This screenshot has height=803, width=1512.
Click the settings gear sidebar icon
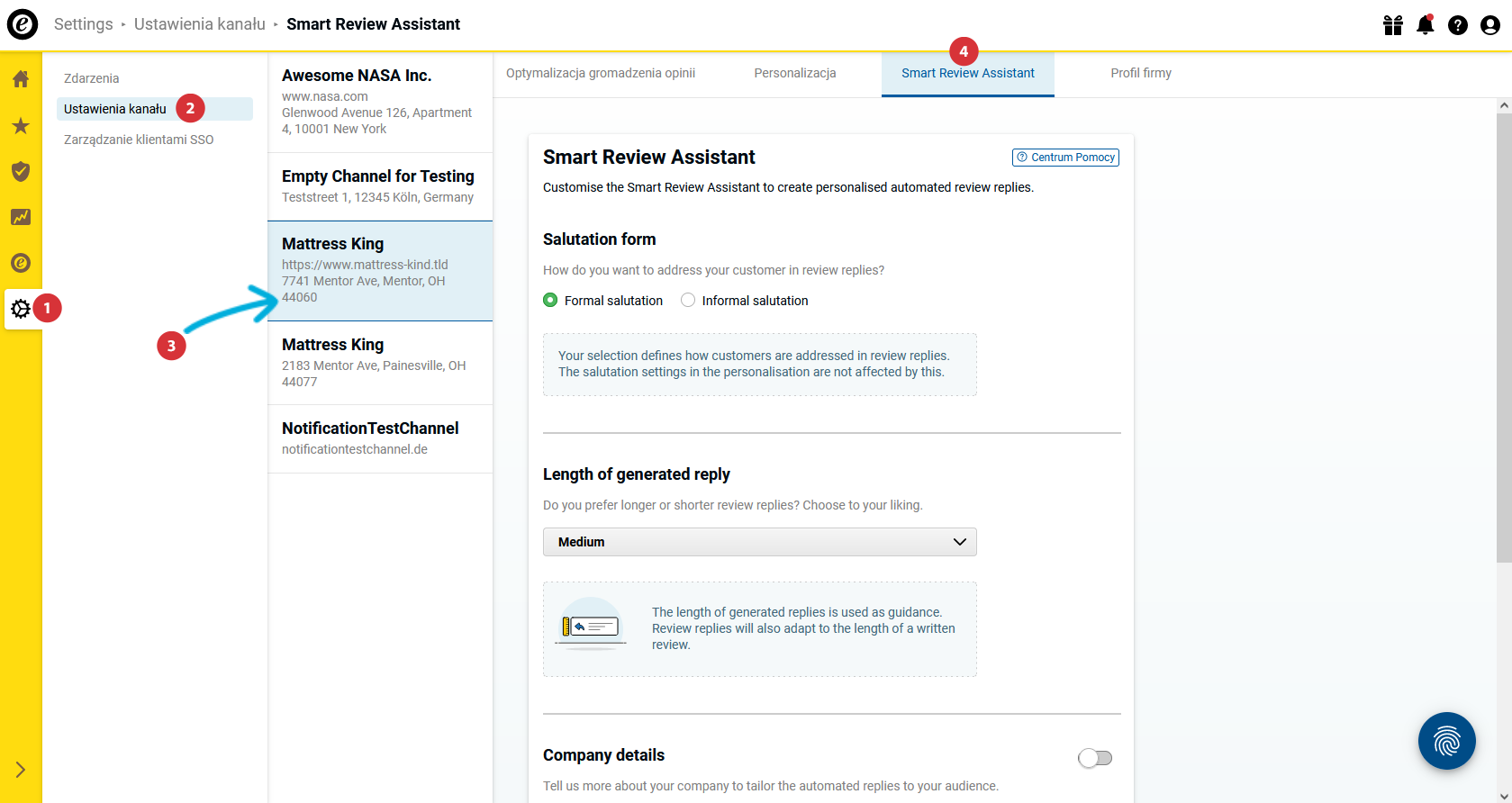tap(21, 309)
